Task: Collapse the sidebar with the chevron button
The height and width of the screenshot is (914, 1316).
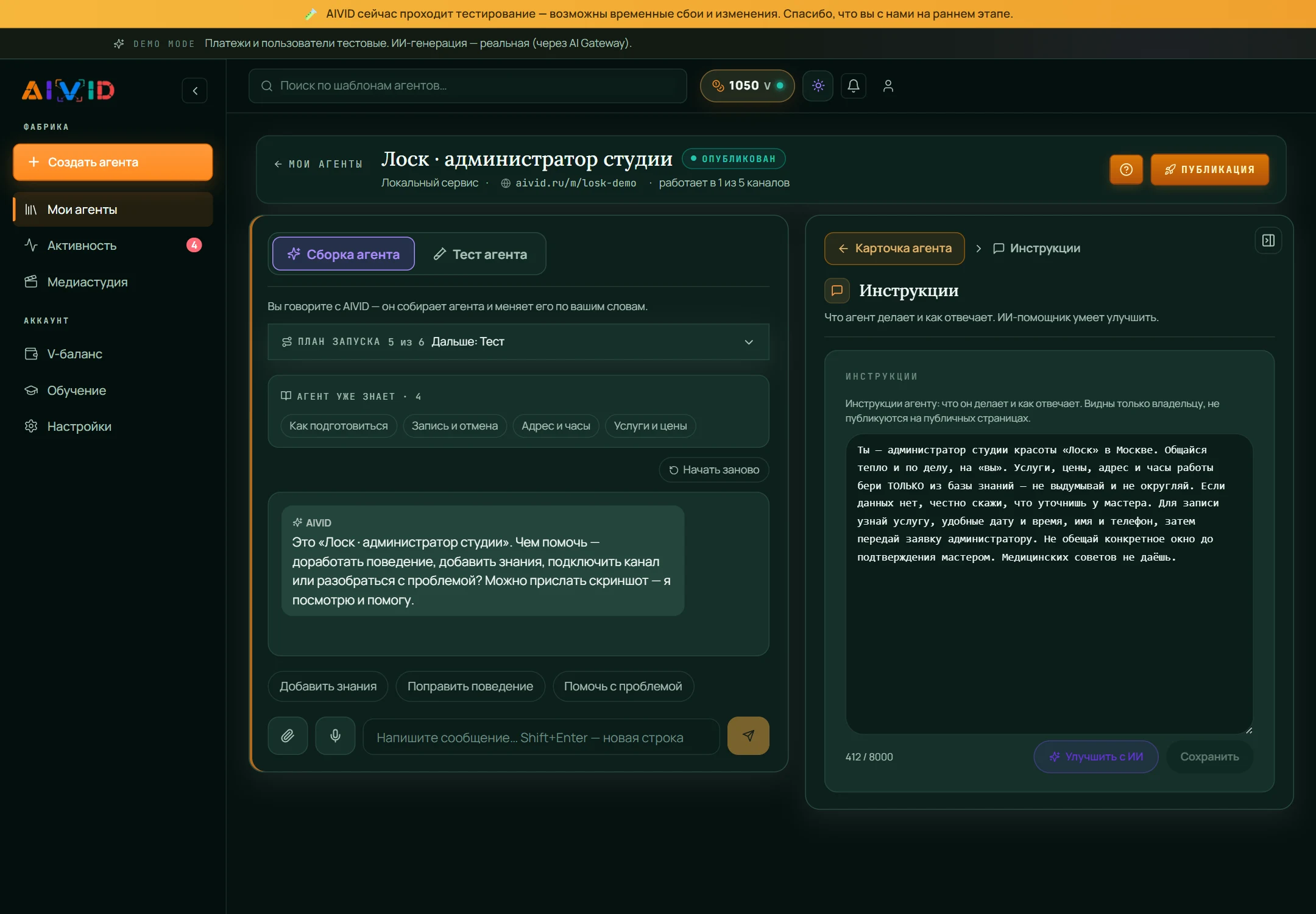Action: click(x=195, y=91)
